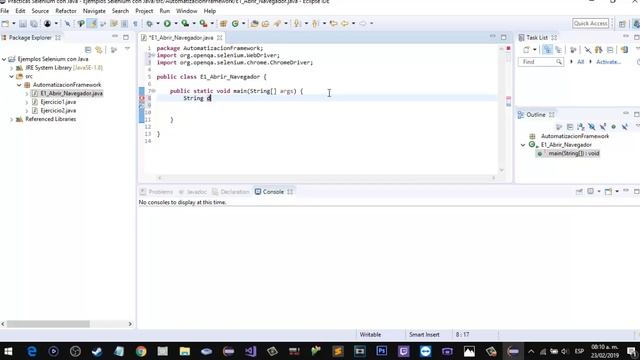Open the Project menu

[144, 11]
